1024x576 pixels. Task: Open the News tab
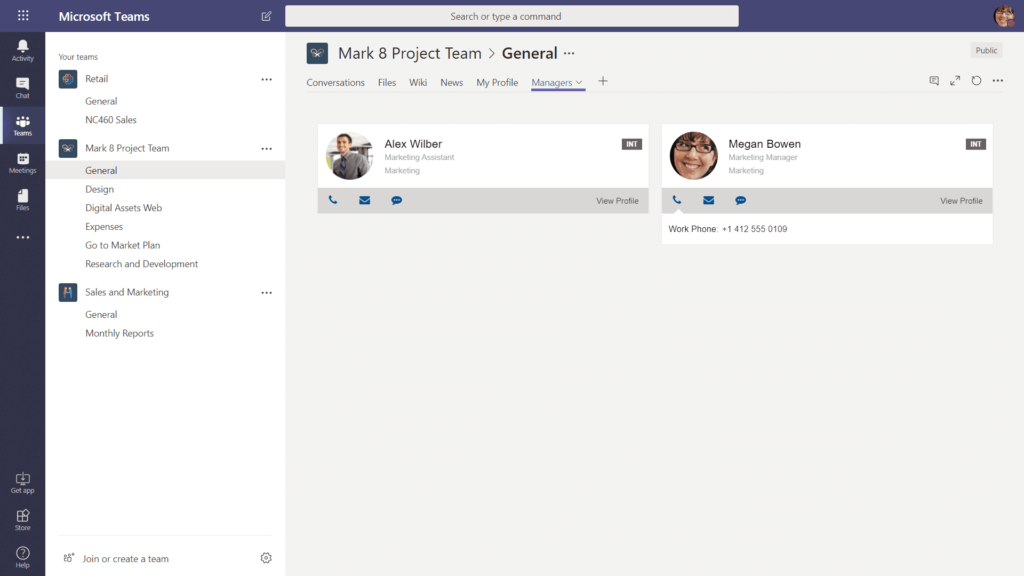(451, 82)
